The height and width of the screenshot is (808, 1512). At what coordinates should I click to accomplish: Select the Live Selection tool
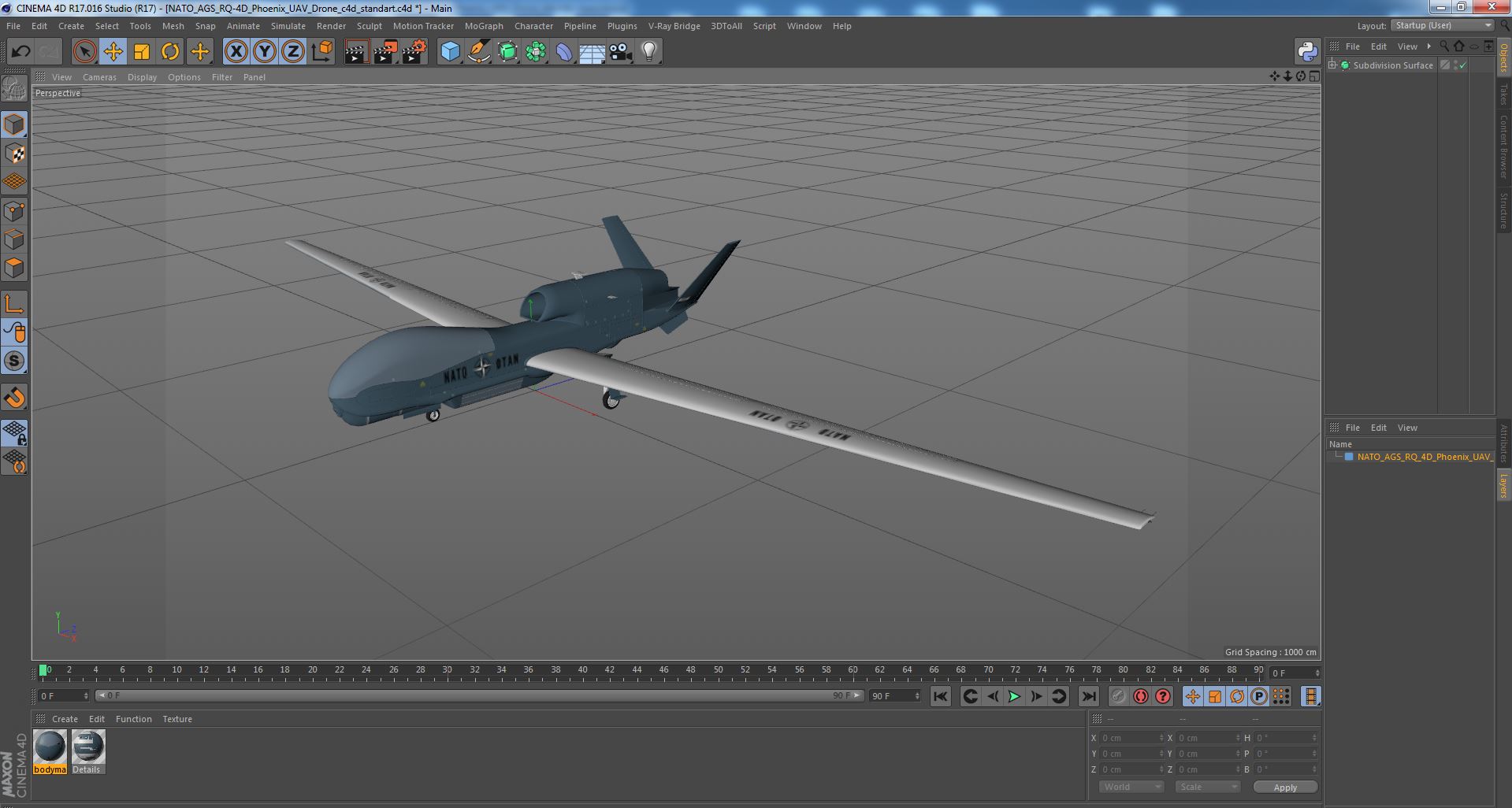(x=84, y=52)
